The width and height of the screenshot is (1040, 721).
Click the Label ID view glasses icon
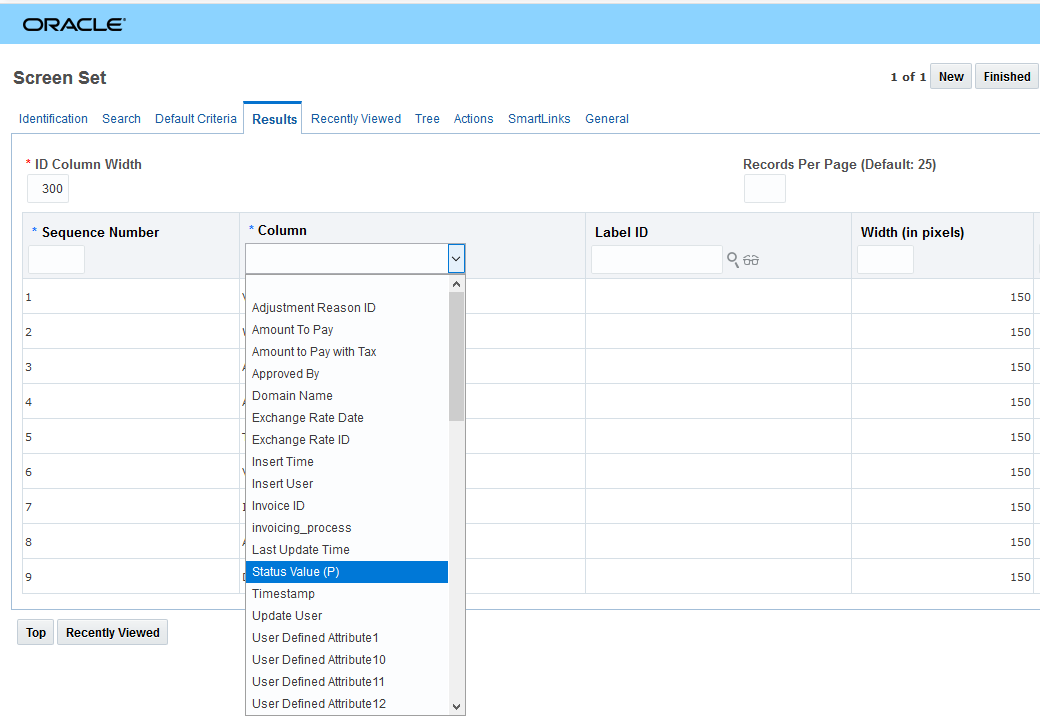751,260
